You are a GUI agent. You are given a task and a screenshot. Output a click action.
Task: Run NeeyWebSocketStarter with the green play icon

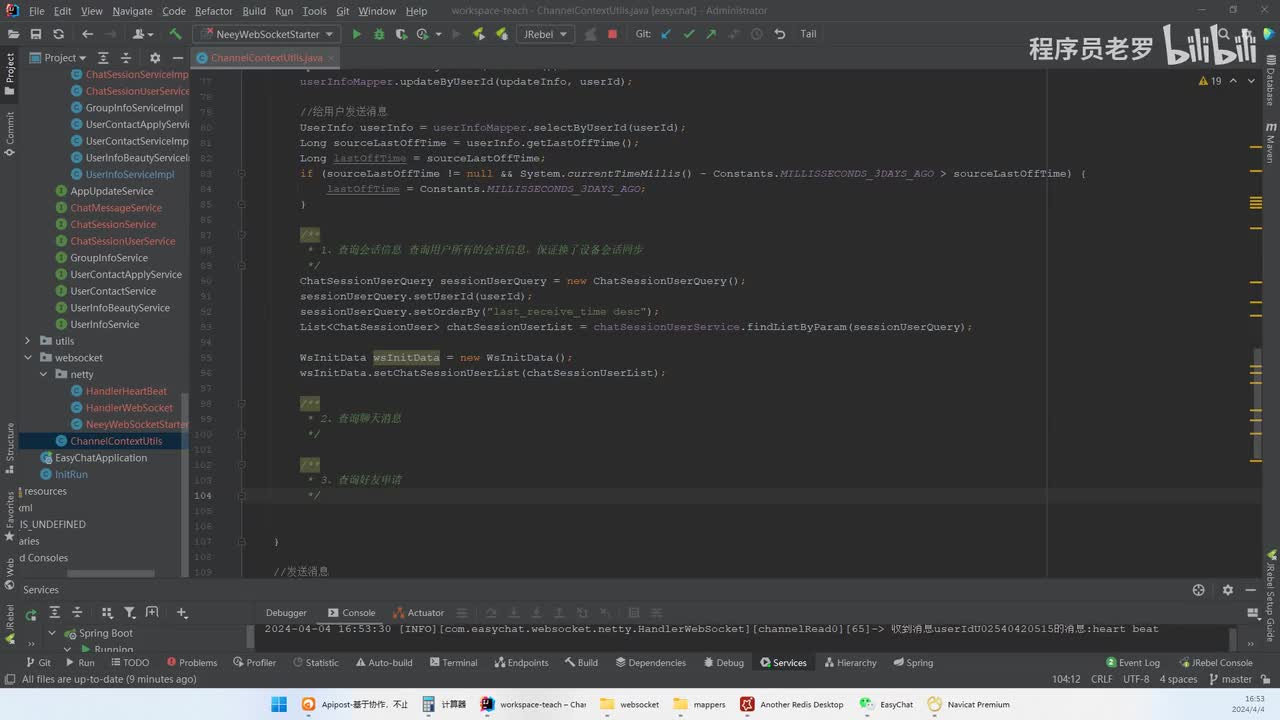357,34
